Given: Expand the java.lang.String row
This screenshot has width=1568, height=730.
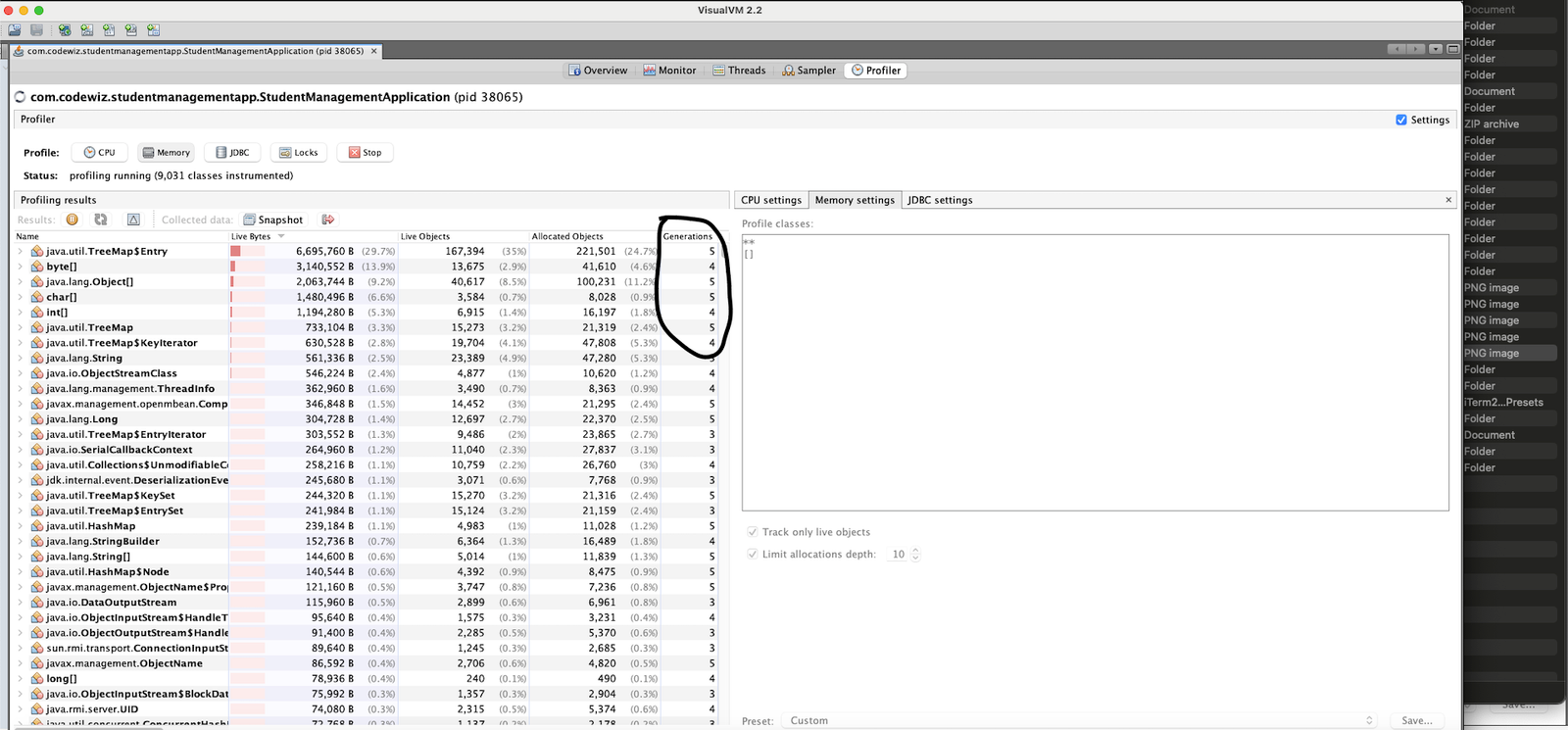Looking at the screenshot, I should point(21,359).
